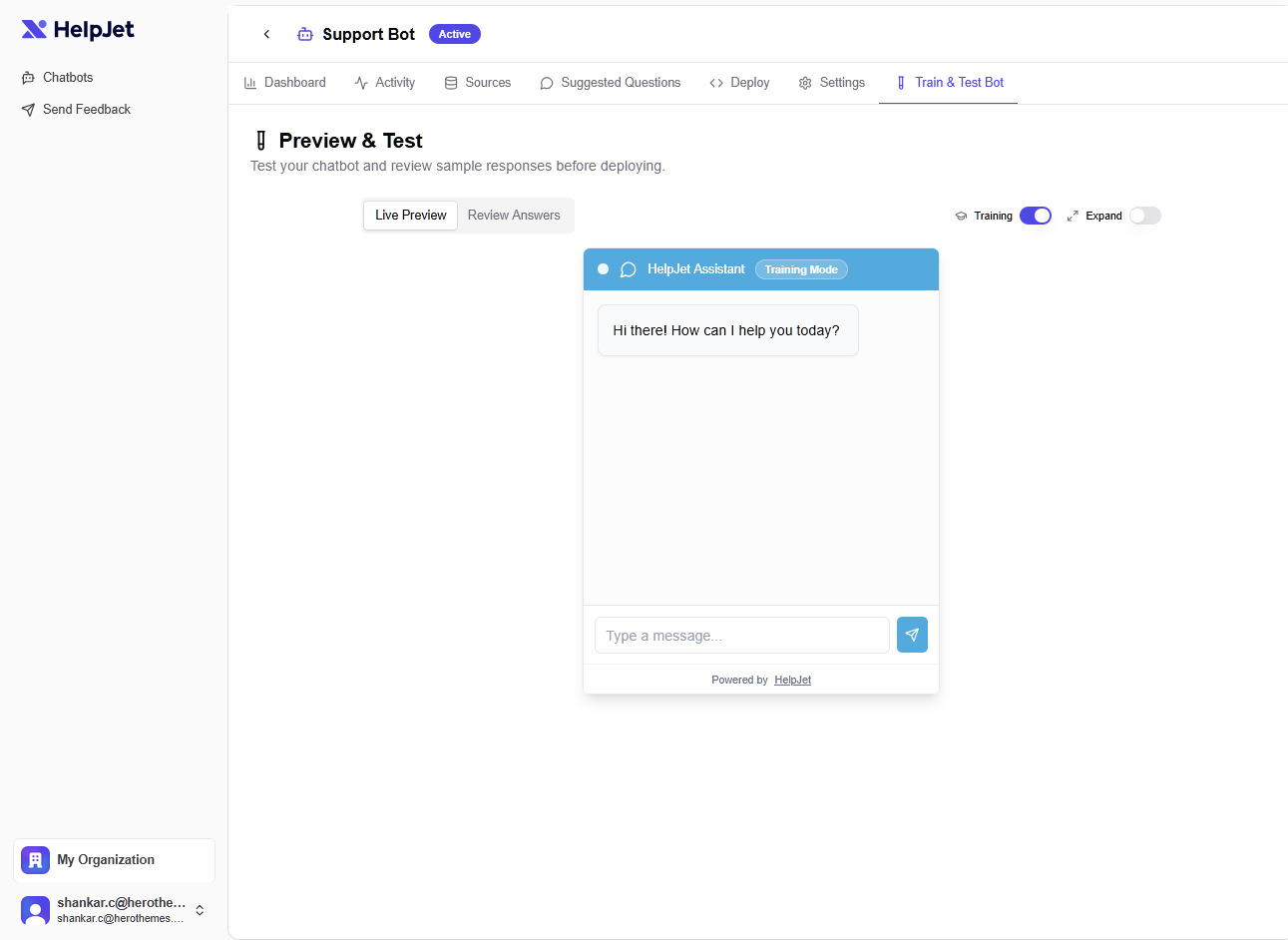Click the shankar.c@herothemes email under the username

121,918
